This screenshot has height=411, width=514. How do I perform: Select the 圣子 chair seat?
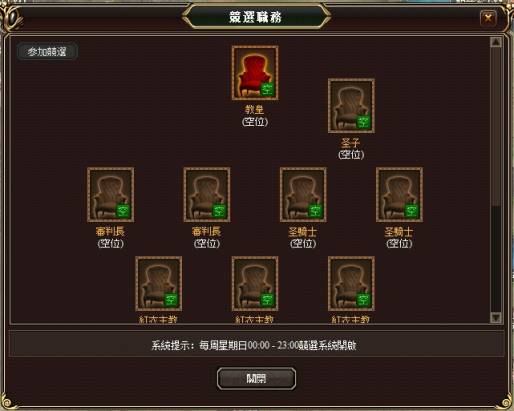tap(351, 106)
